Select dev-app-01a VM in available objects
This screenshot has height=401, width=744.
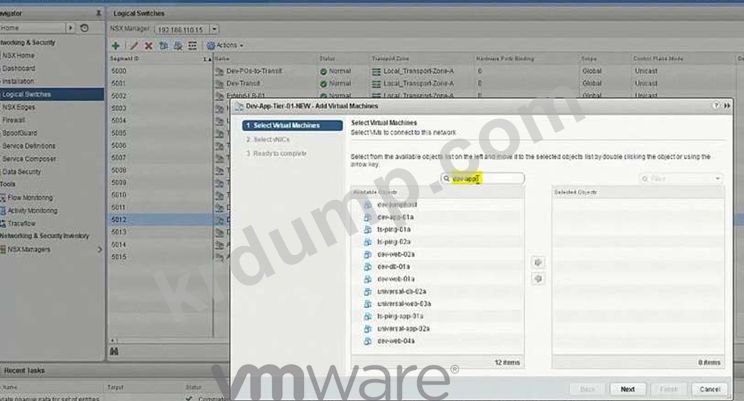point(395,217)
